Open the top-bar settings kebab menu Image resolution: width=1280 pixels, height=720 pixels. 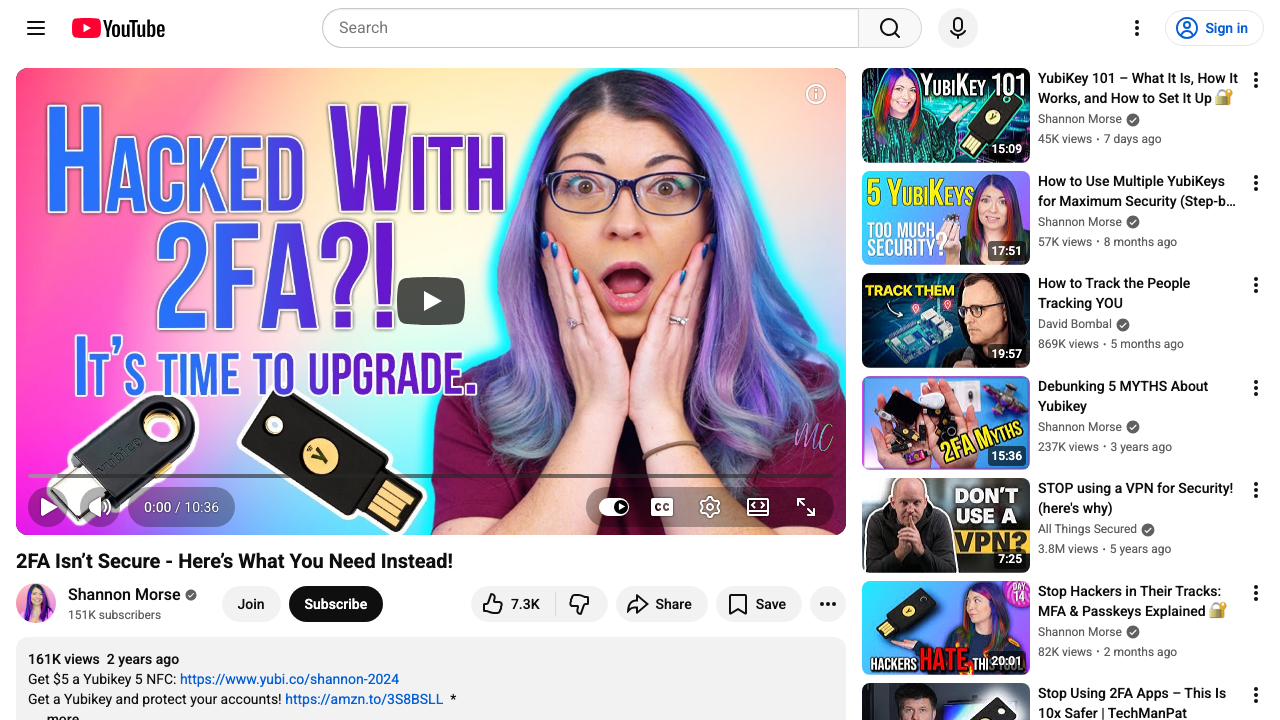1136,28
